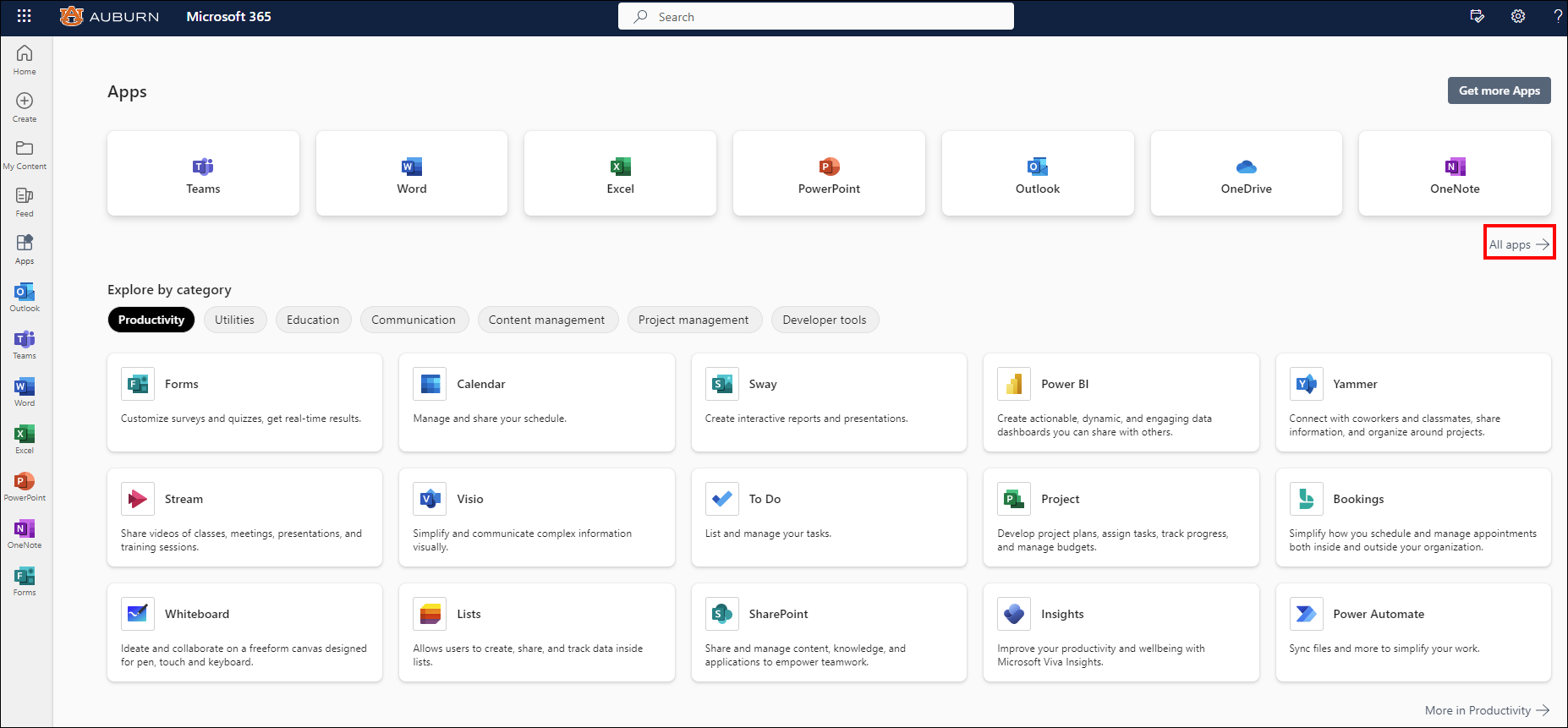Screen dimensions: 1568x728
Task: Click the Visio card icon
Action: tap(430, 499)
